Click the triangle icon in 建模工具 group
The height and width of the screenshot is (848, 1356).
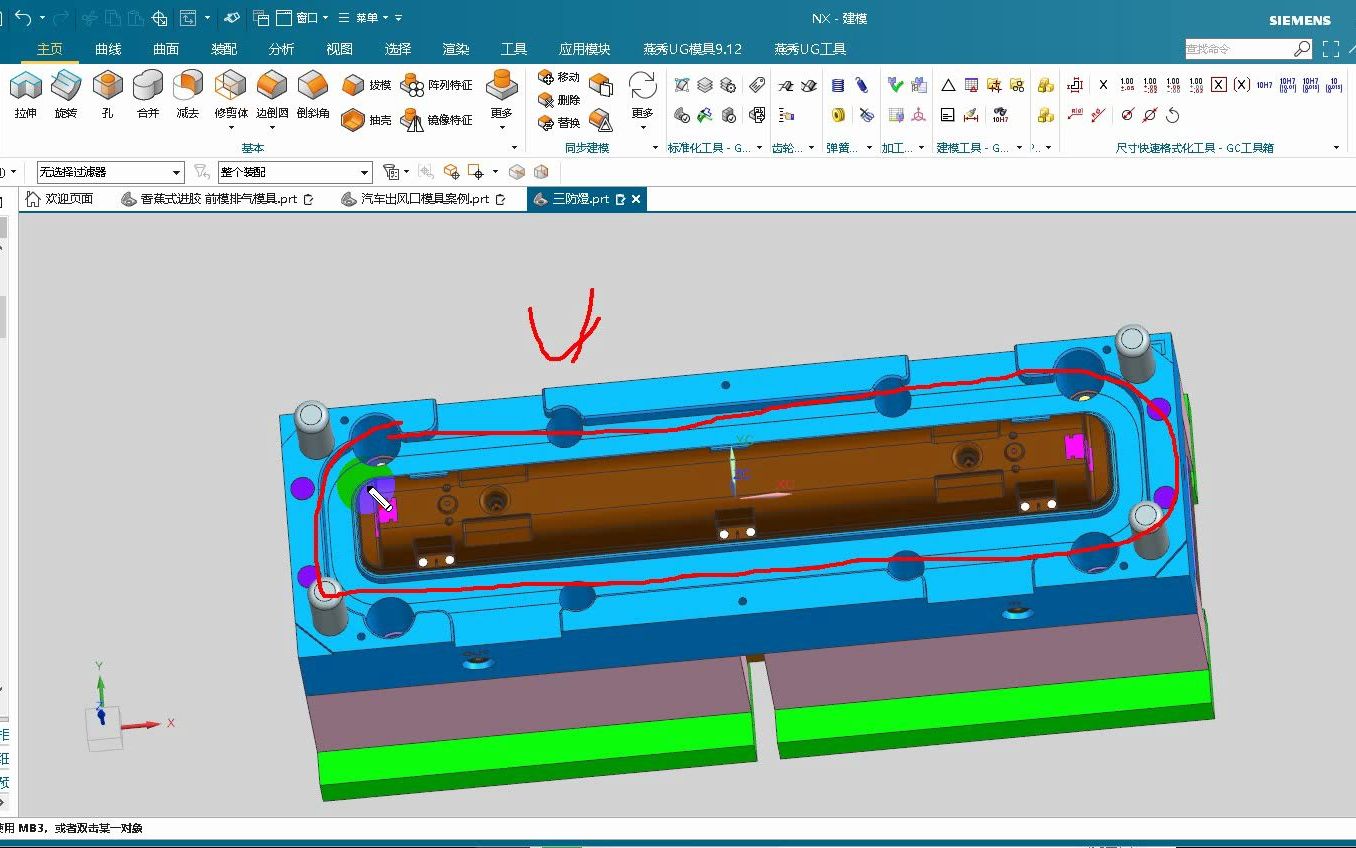[x=948, y=86]
